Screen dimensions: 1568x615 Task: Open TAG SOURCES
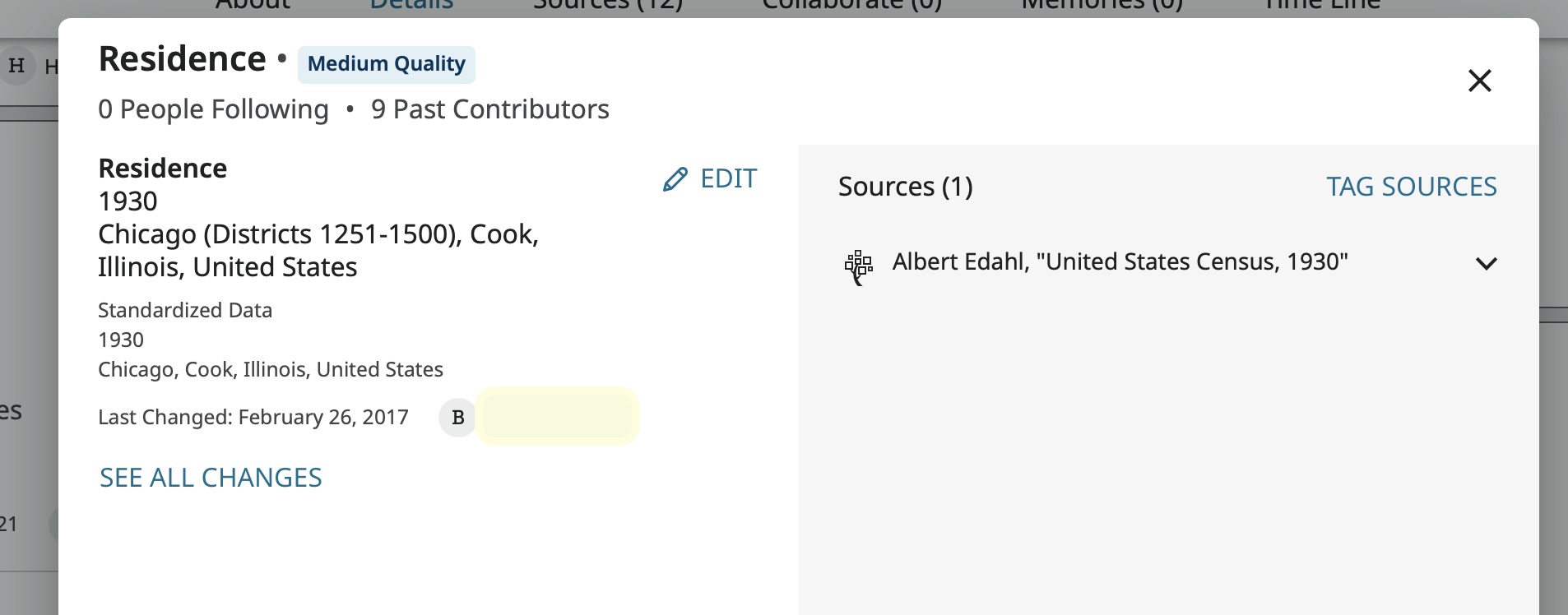[x=1412, y=187]
